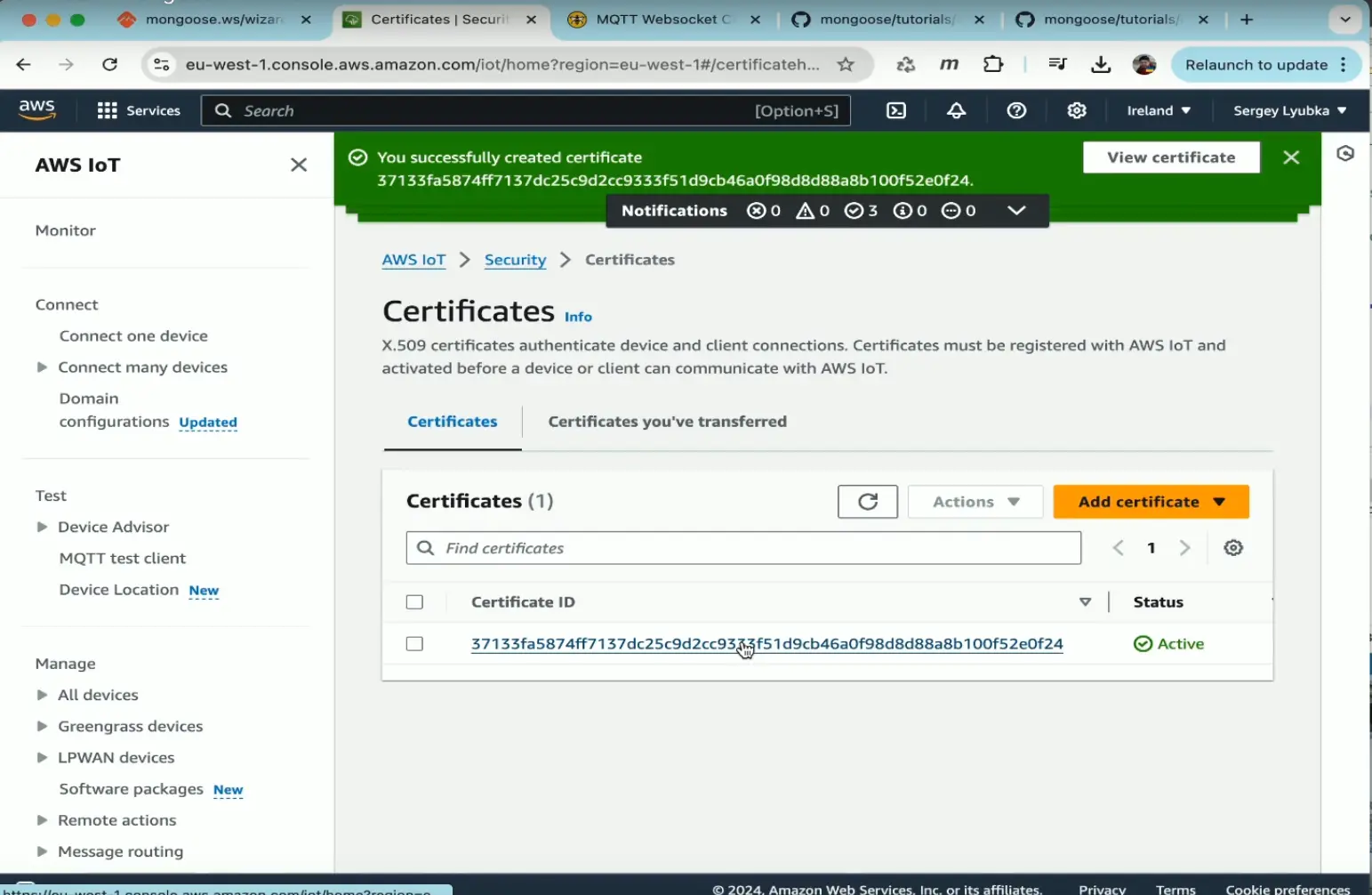Viewport: 1372px width, 895px height.
Task: Click the m extension icon
Action: [x=949, y=64]
